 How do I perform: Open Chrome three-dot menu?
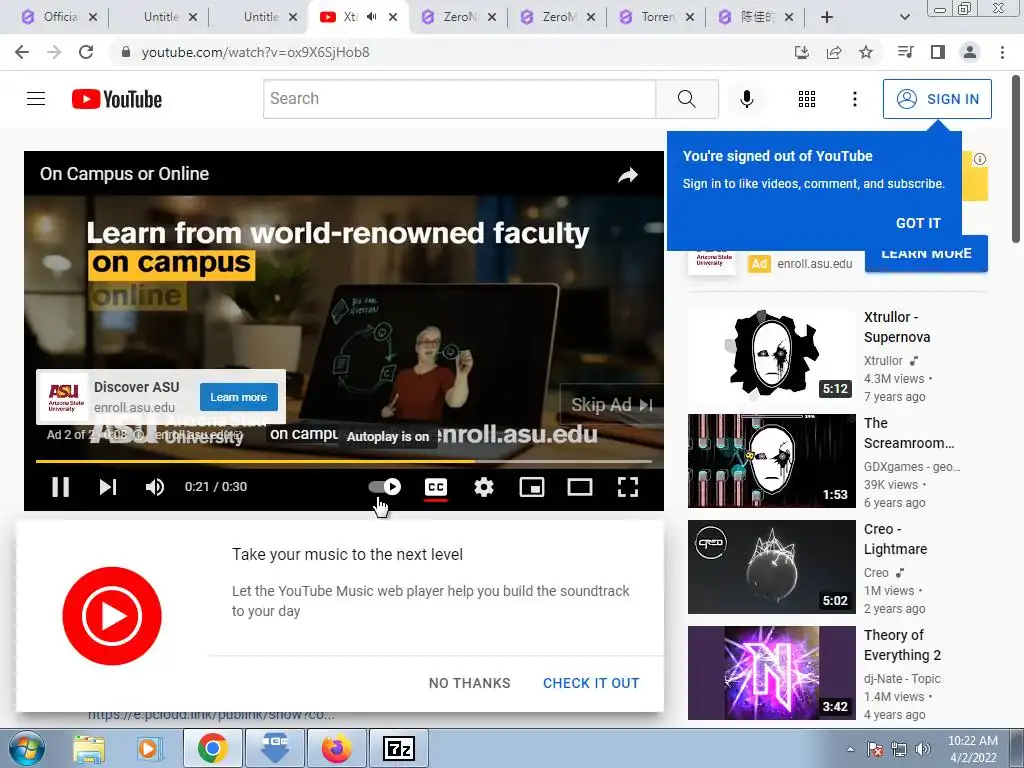pyautogui.click(x=1002, y=52)
